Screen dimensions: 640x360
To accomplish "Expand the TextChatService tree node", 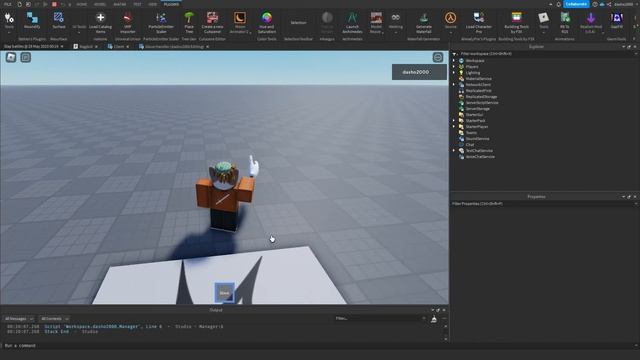I will click(454, 151).
